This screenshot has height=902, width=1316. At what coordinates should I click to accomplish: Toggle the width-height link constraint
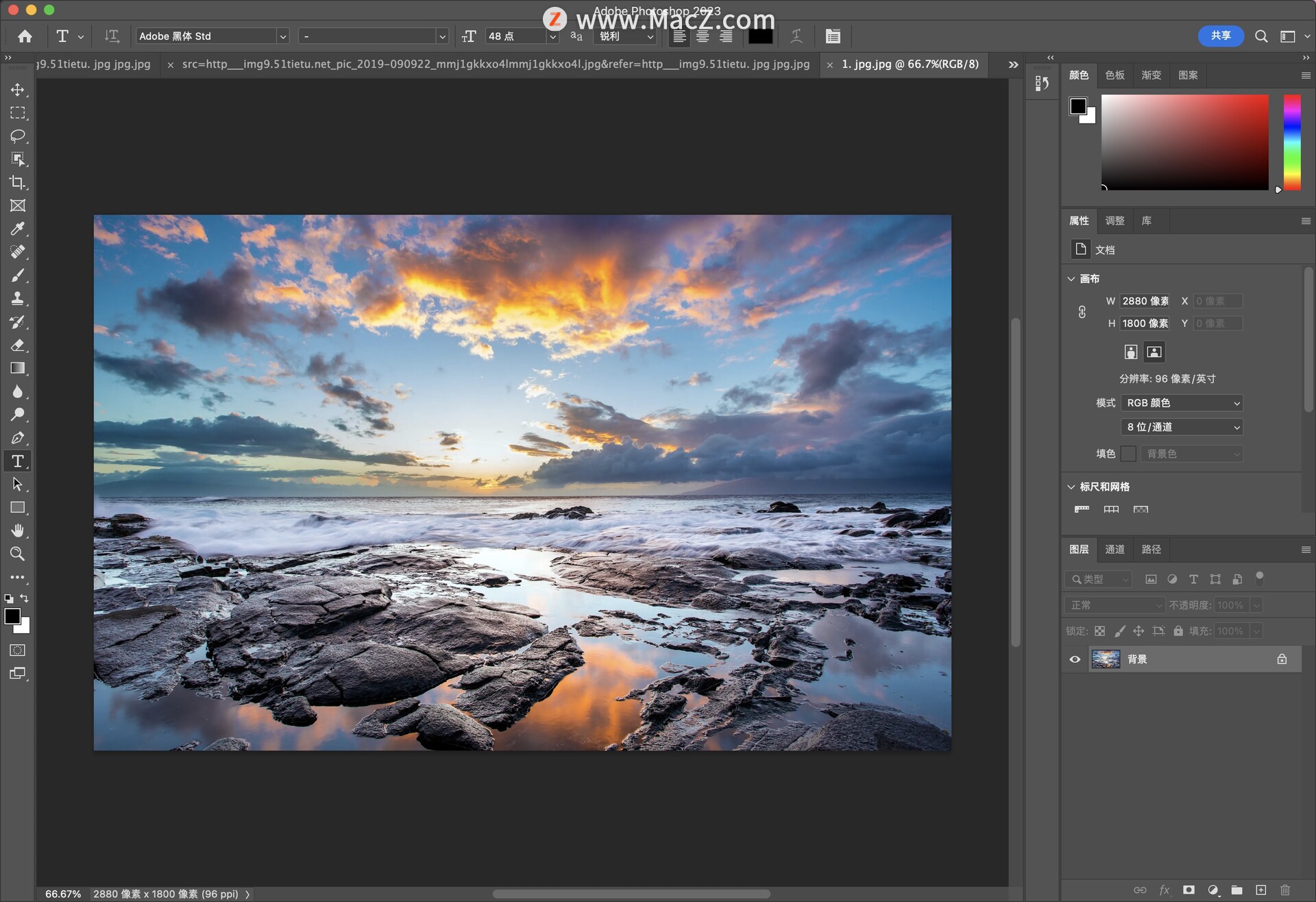click(x=1082, y=312)
